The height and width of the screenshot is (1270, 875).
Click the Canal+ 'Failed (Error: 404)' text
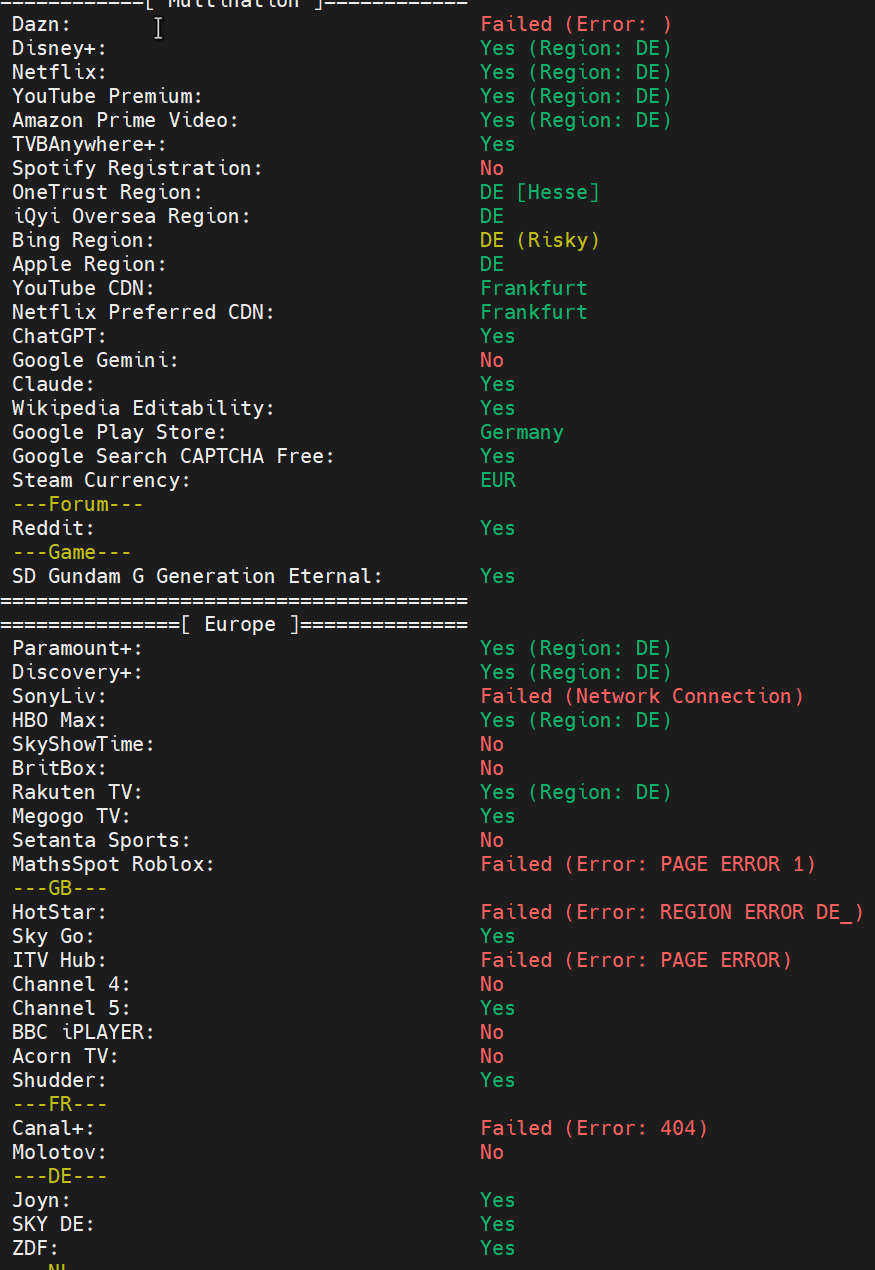pos(593,1128)
